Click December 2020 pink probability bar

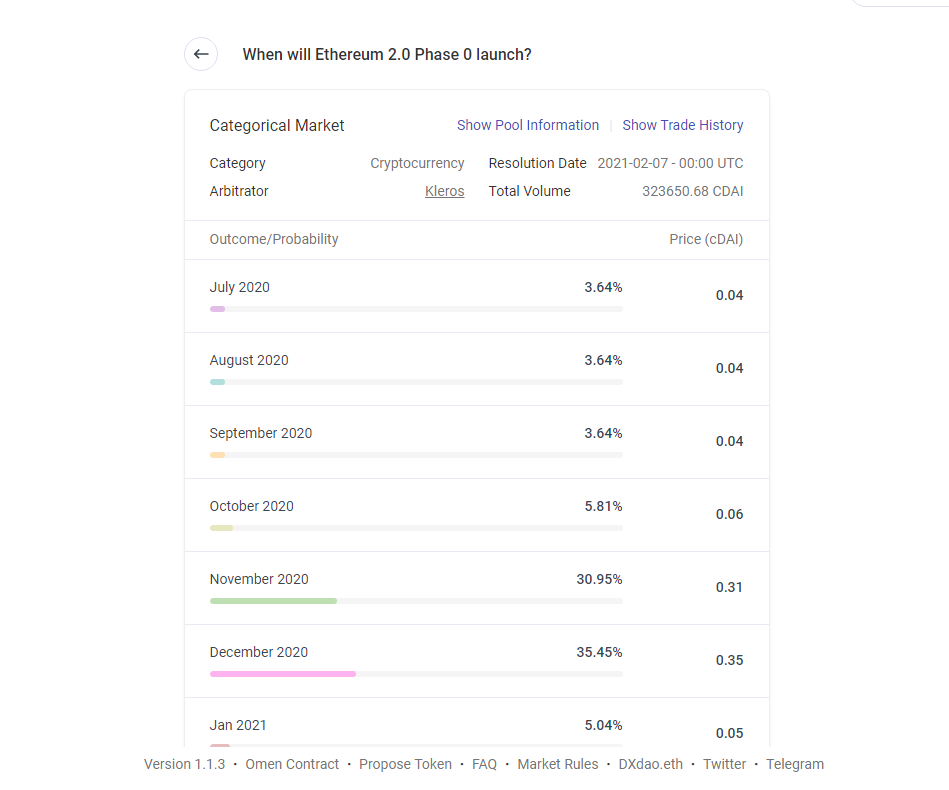(283, 674)
